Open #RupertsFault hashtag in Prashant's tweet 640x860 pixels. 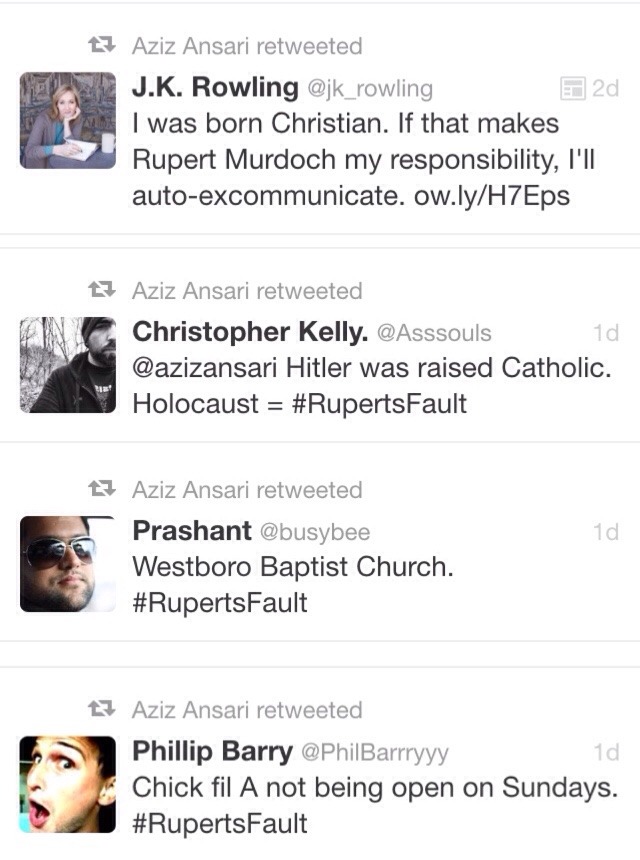(x=220, y=603)
